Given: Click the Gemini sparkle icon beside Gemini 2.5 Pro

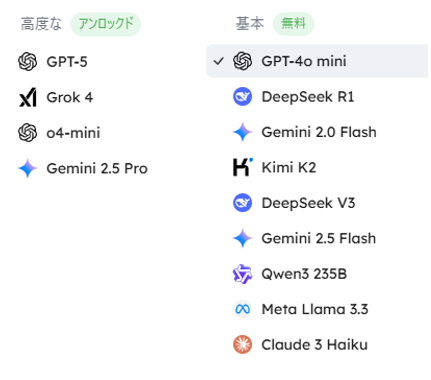Looking at the screenshot, I should [x=27, y=168].
